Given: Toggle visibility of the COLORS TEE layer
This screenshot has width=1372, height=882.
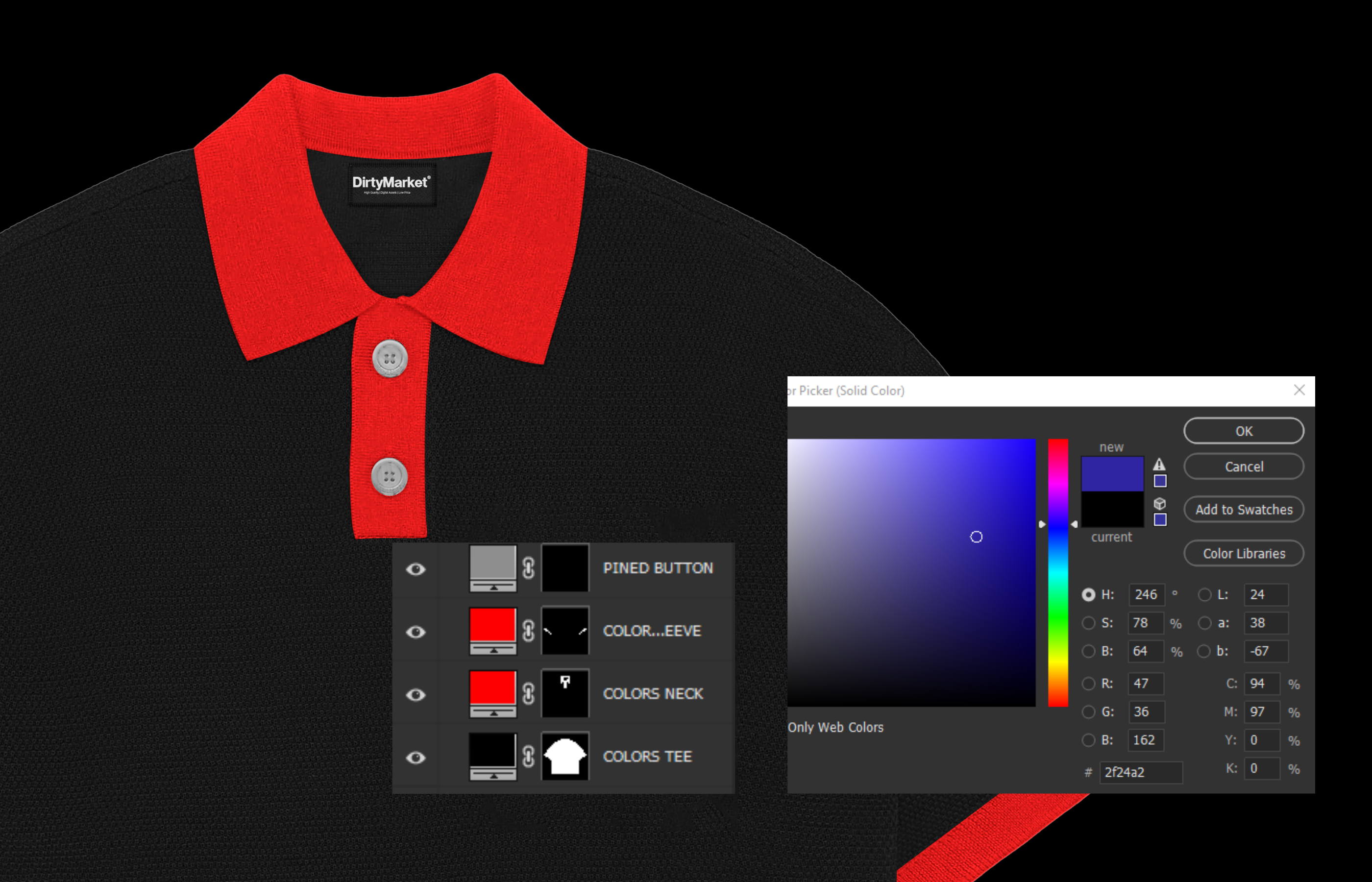Looking at the screenshot, I should pos(416,758).
